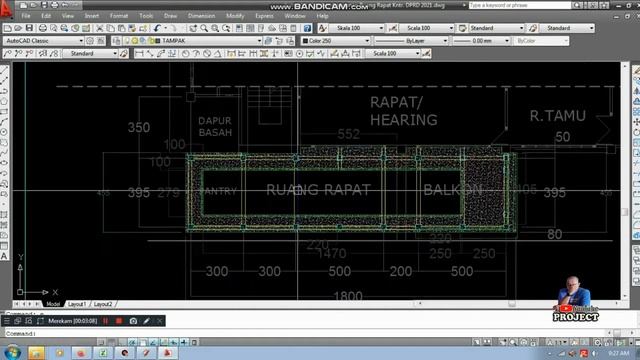This screenshot has width=640, height=360.
Task: Click the taskbar clock 9:27 AM
Action: point(618,353)
